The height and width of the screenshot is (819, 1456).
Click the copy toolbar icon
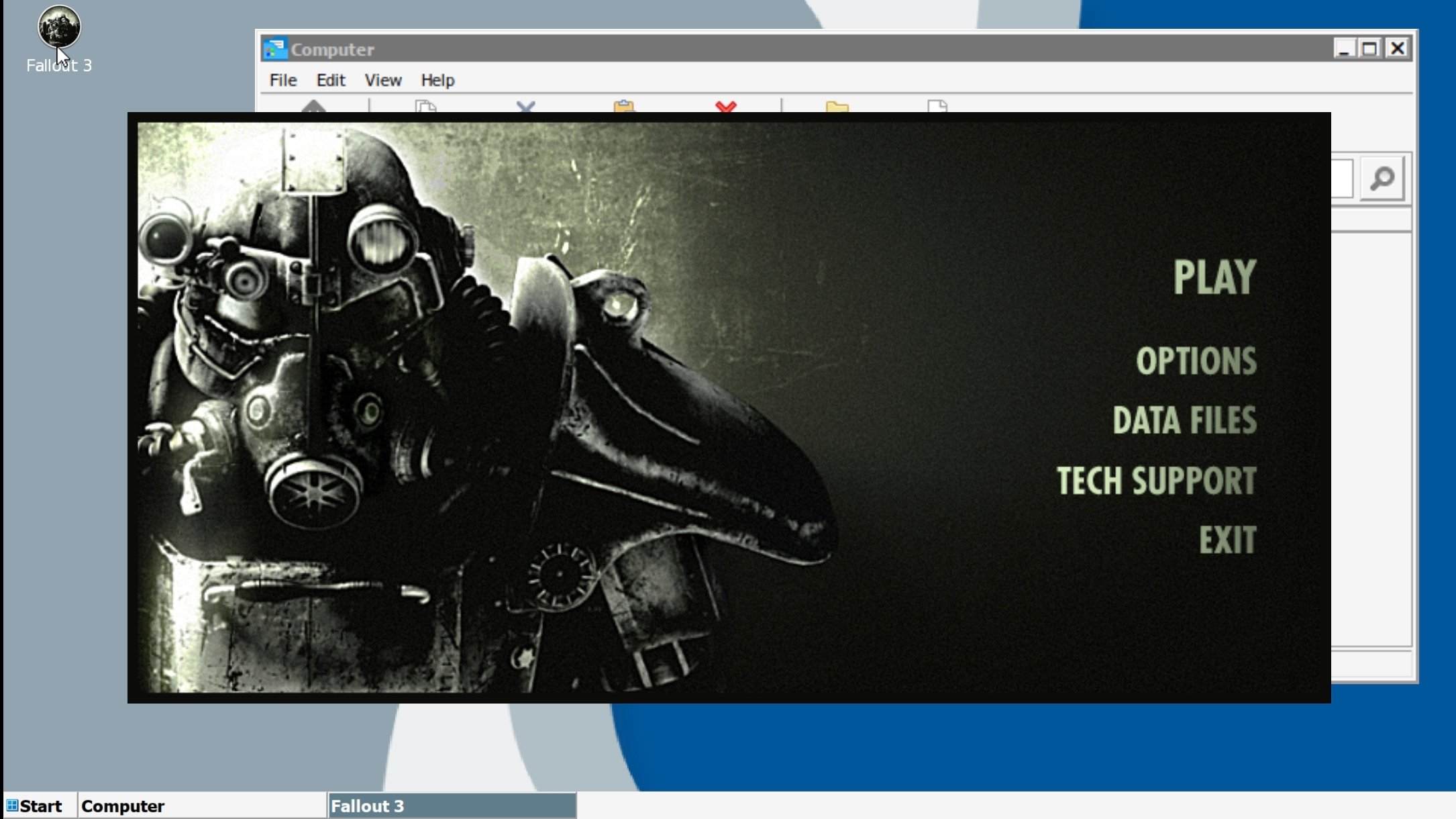click(425, 106)
